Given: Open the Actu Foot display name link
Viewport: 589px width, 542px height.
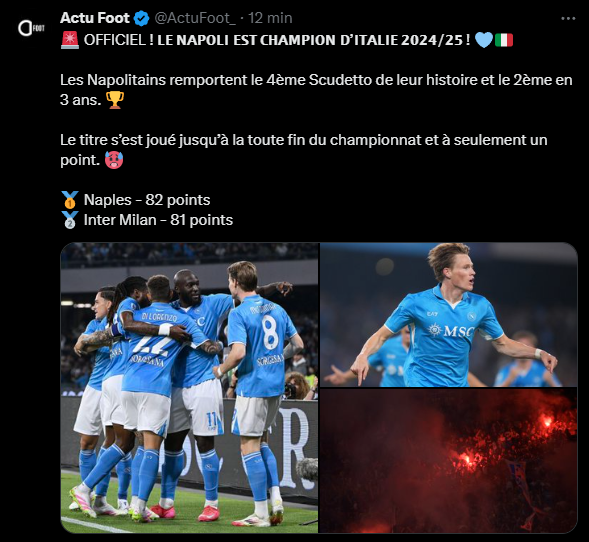Looking at the screenshot, I should (95, 18).
